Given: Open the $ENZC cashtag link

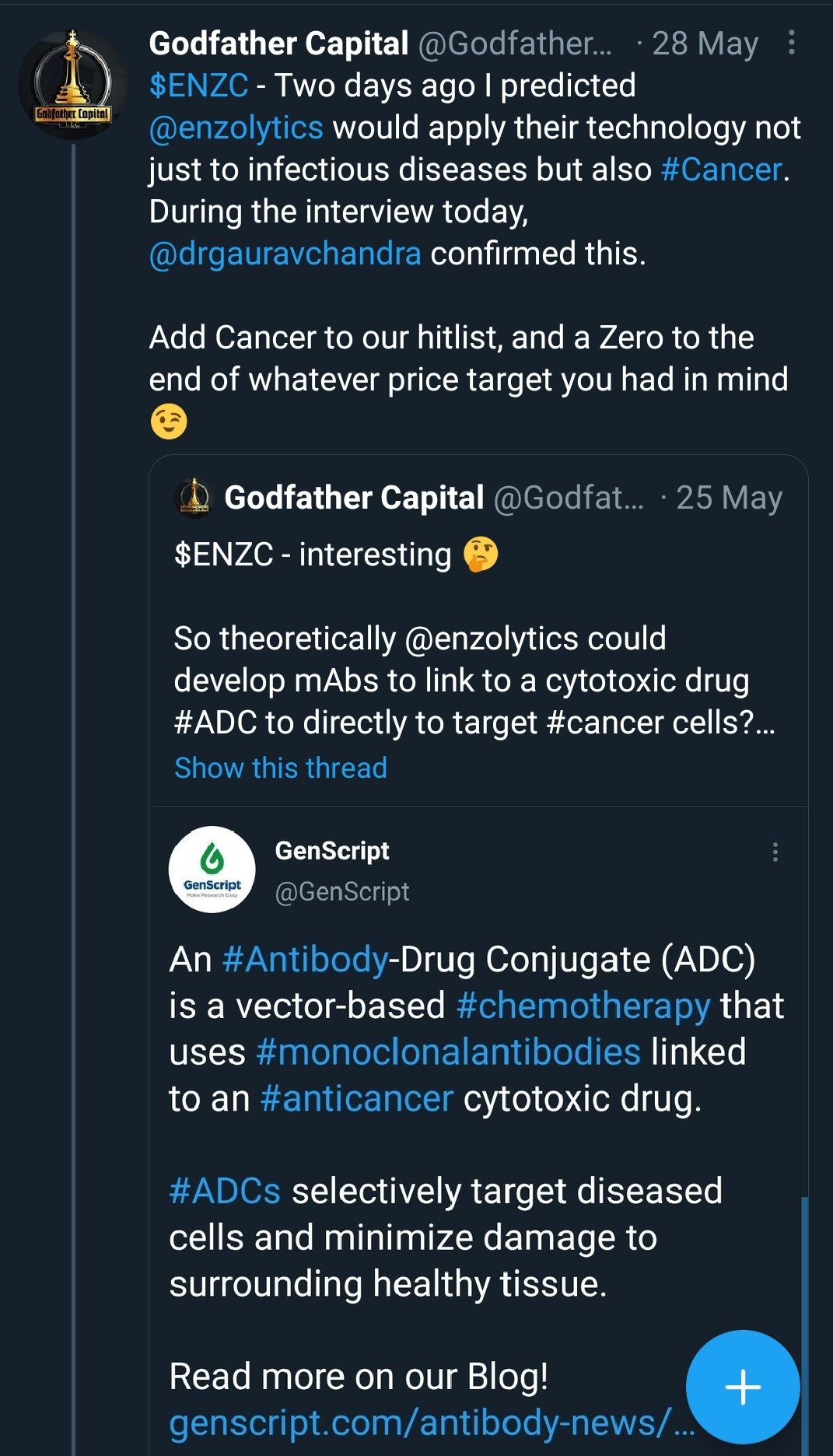Looking at the screenshot, I should (x=198, y=86).
